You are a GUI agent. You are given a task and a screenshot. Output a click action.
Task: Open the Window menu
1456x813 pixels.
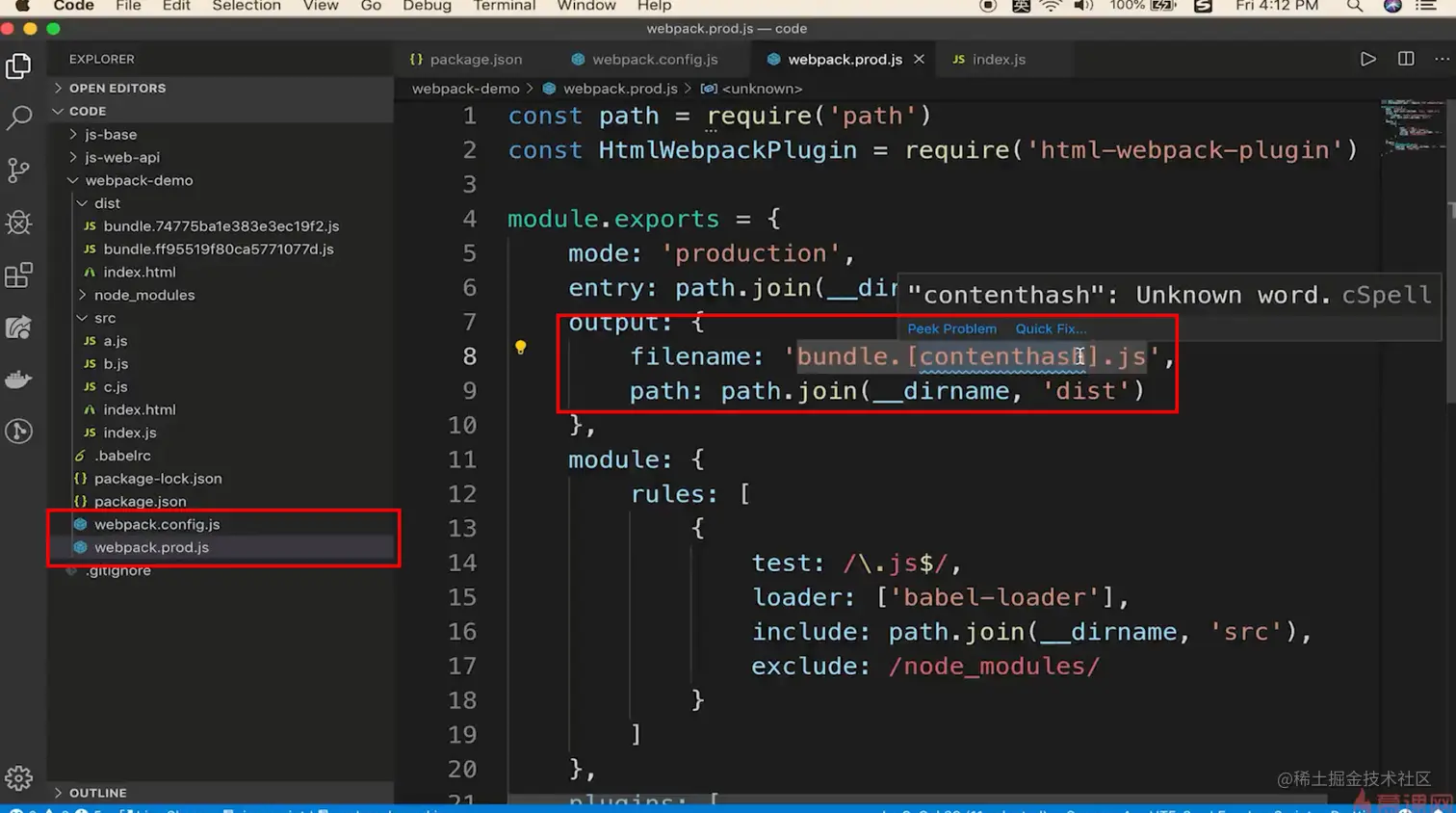click(586, 6)
